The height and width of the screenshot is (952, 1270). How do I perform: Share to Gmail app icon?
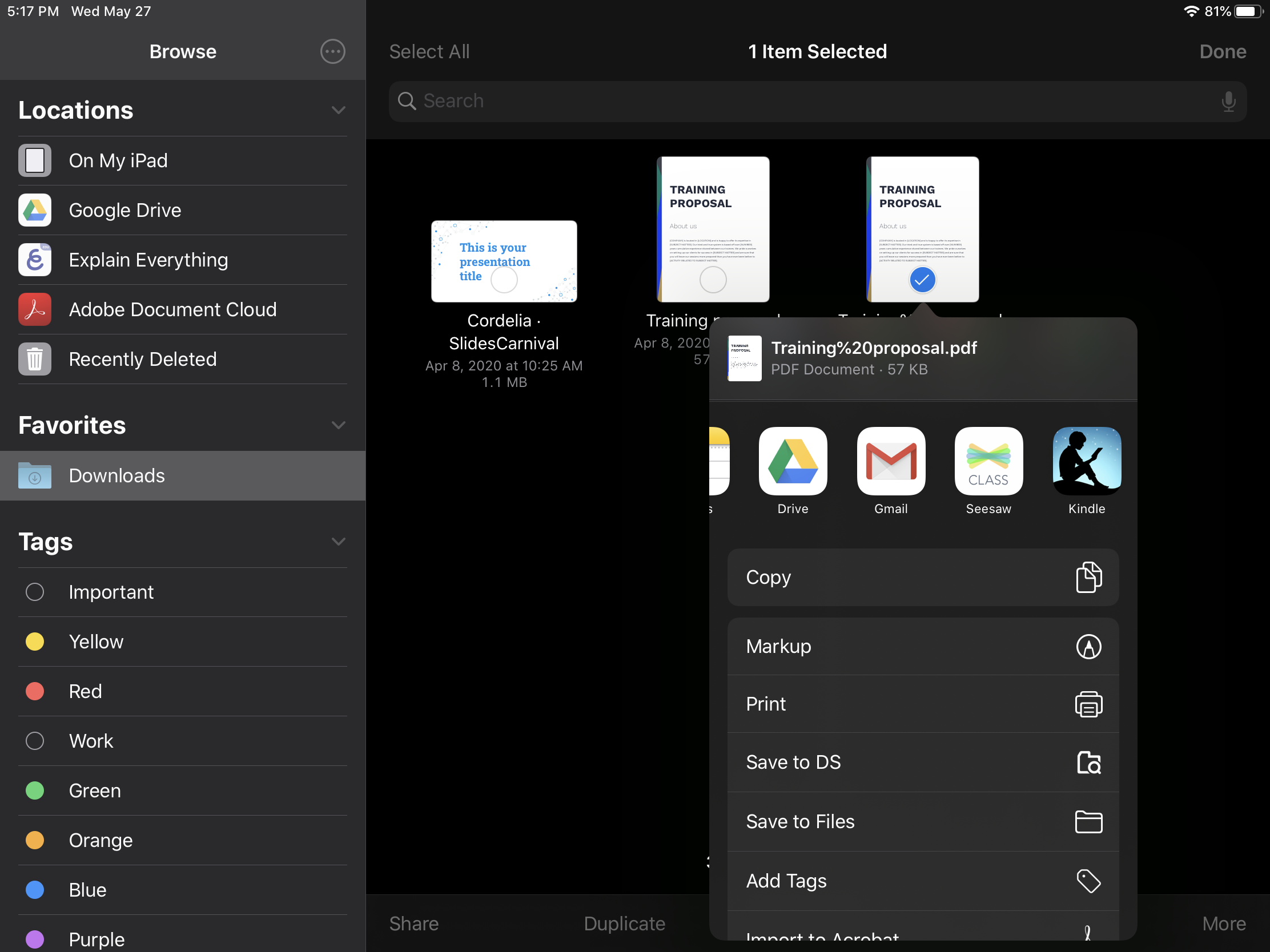(891, 461)
